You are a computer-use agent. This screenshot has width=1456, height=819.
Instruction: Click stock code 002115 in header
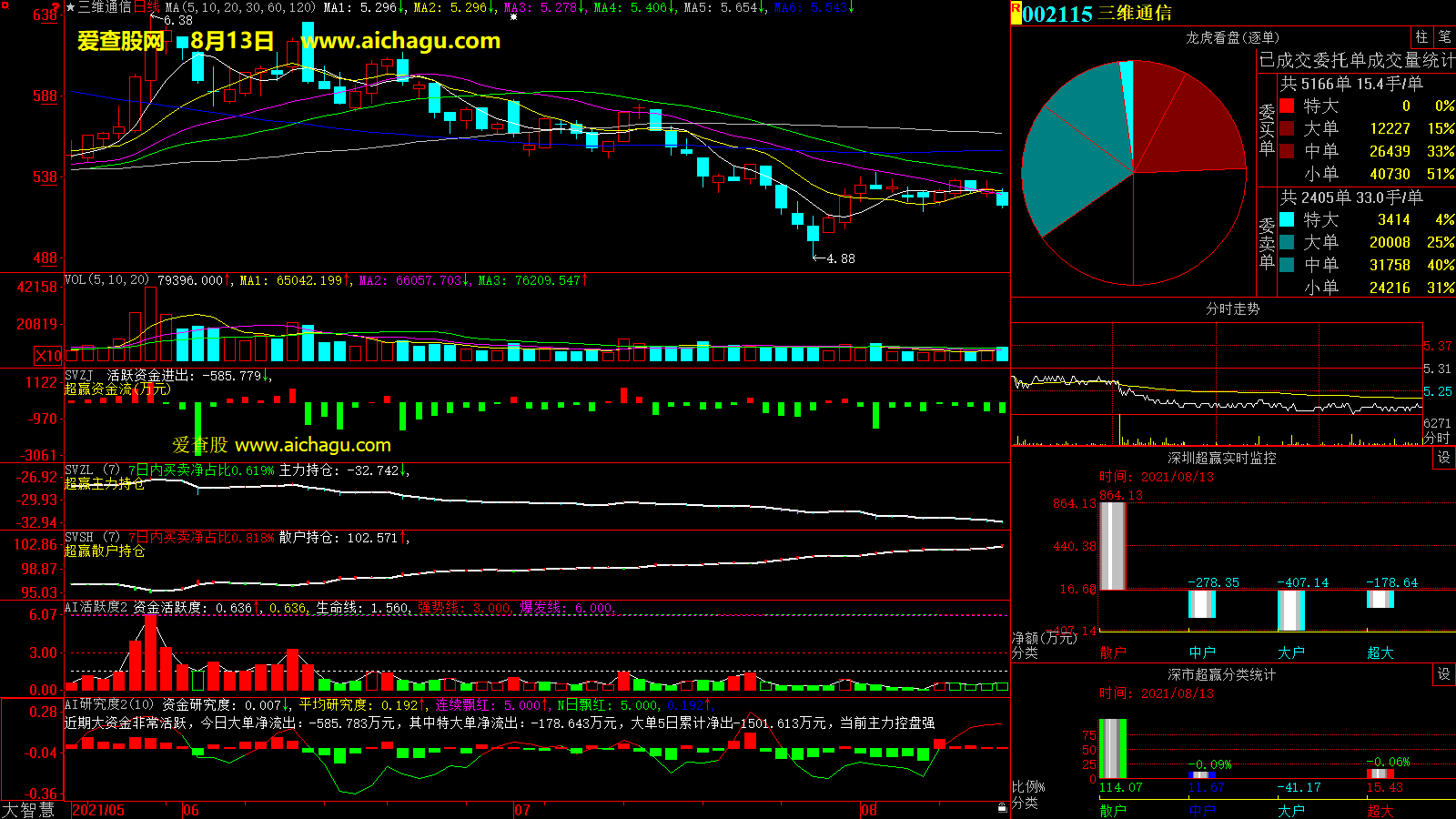tap(1057, 14)
